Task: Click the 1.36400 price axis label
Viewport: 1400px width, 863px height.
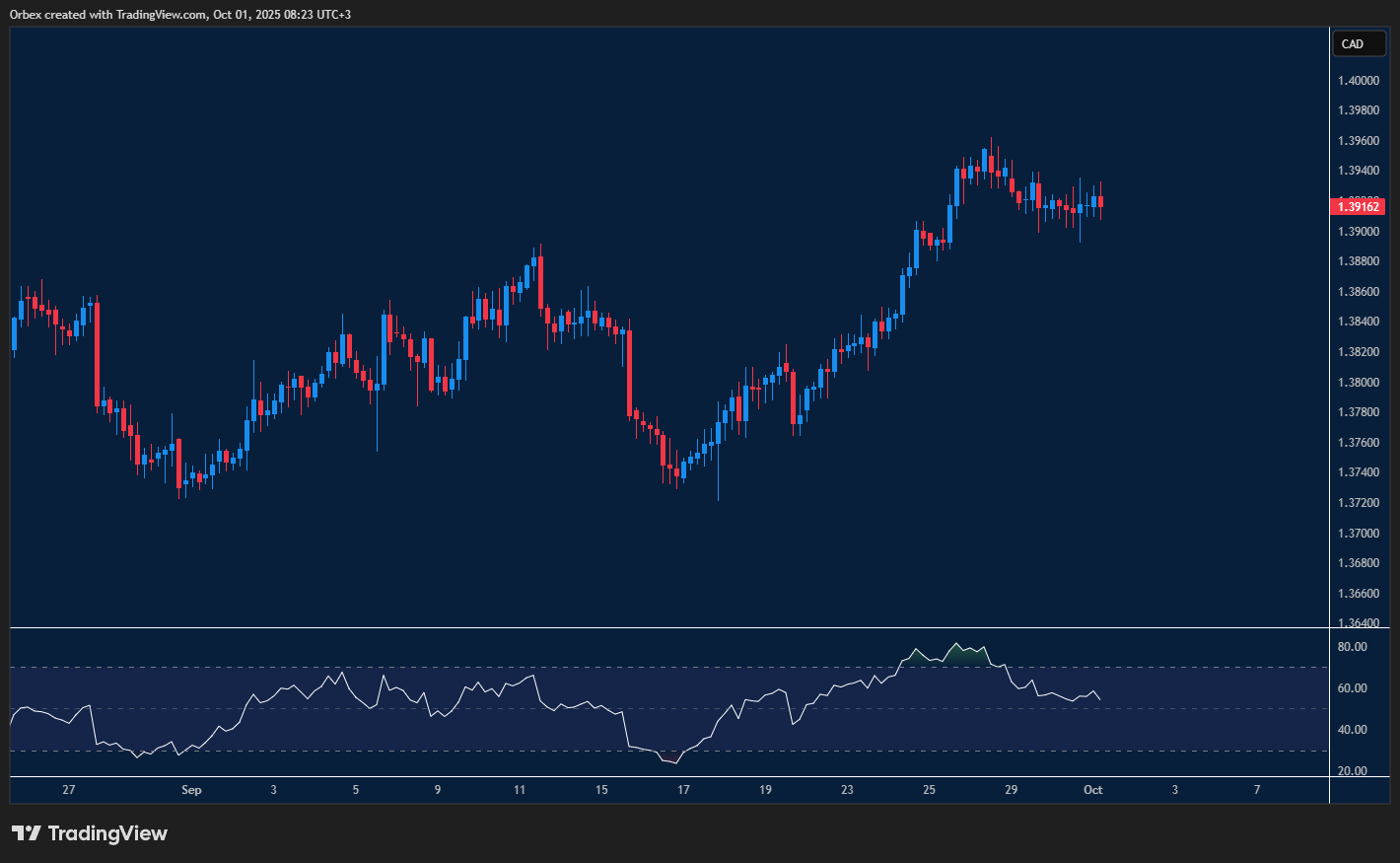Action: coord(1358,622)
